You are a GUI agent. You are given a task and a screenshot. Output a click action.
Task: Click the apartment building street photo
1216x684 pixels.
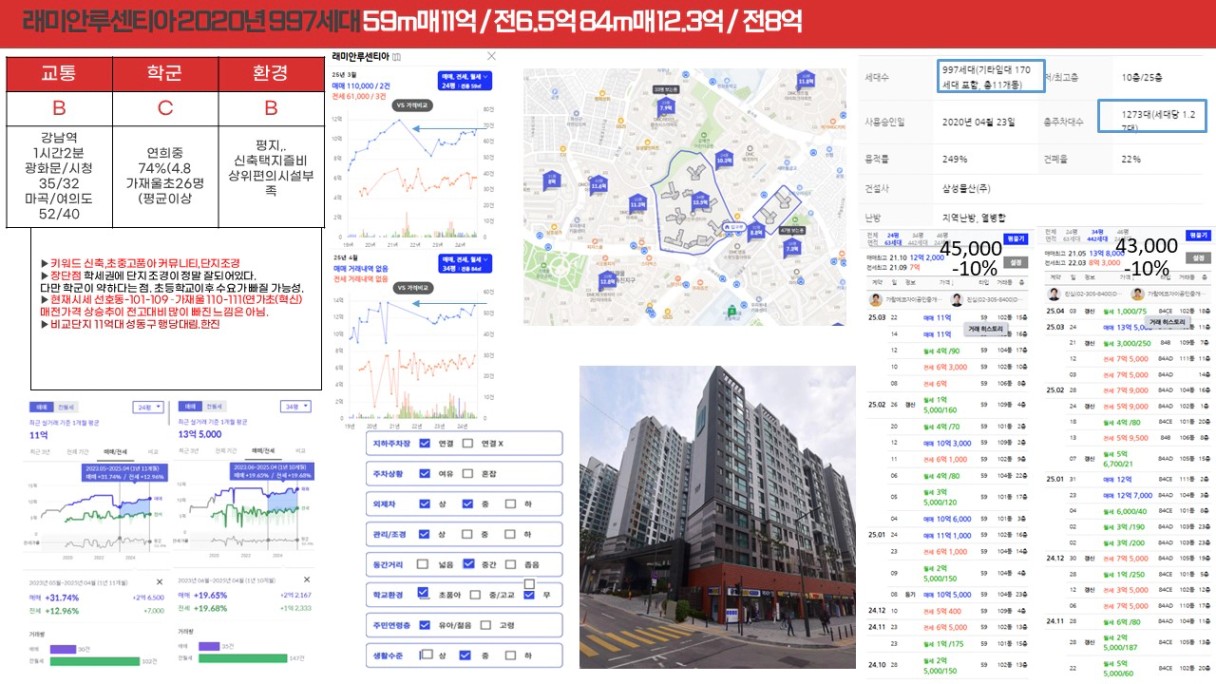point(719,516)
